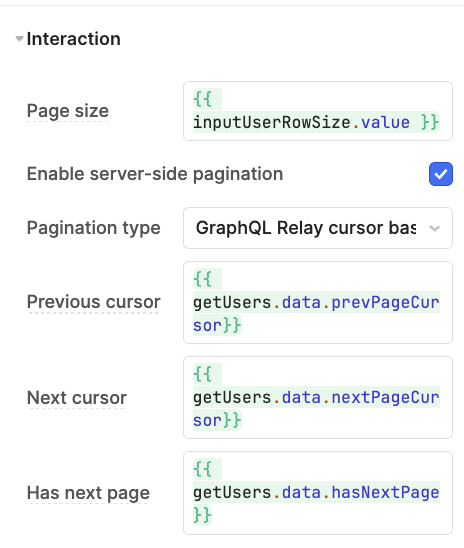
Task: Edit the Next cursor input field
Action: click(x=318, y=397)
